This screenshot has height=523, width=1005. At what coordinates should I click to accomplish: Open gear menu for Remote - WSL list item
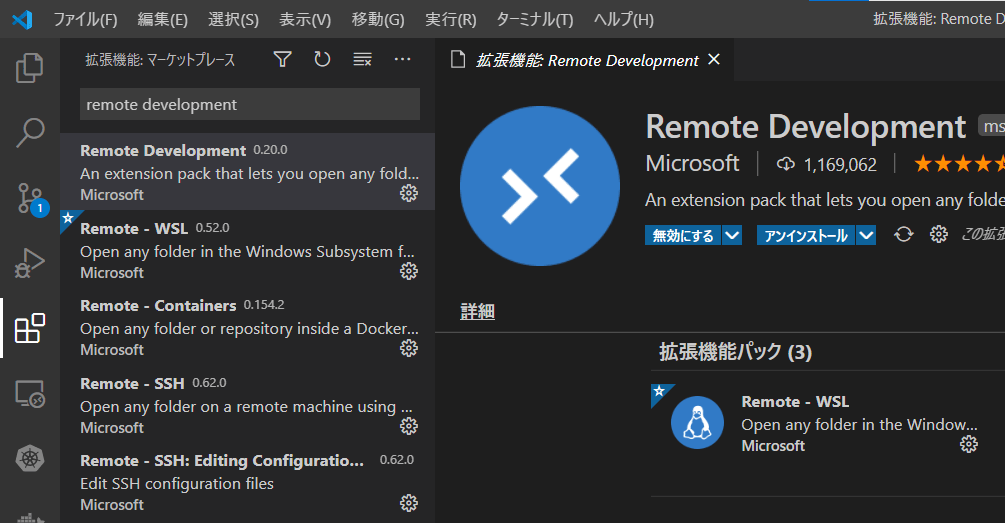(x=409, y=271)
